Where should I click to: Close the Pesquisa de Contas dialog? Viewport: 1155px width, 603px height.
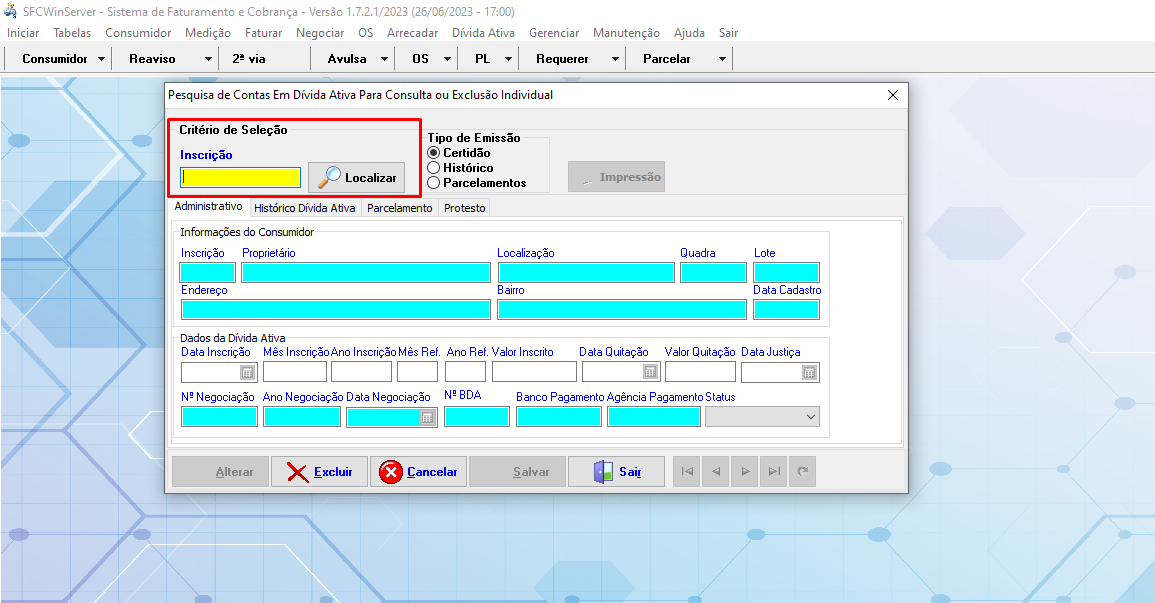click(893, 95)
